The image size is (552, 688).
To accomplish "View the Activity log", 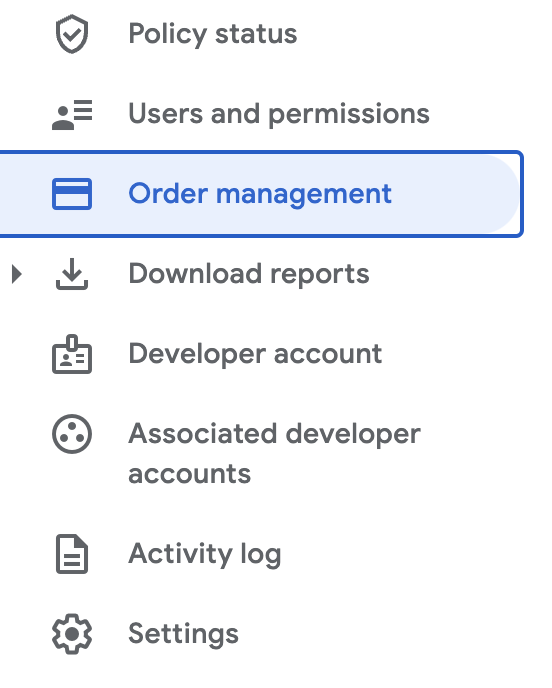I will click(204, 554).
